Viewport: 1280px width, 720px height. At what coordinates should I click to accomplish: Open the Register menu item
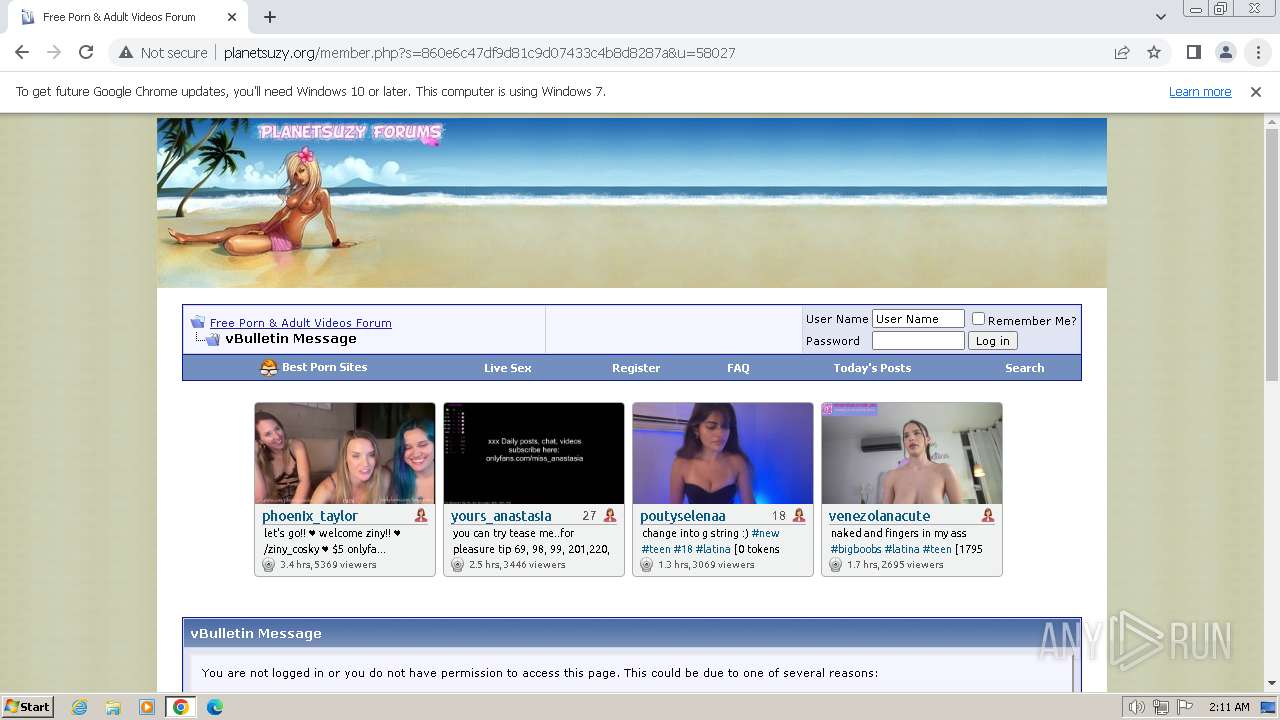(636, 368)
